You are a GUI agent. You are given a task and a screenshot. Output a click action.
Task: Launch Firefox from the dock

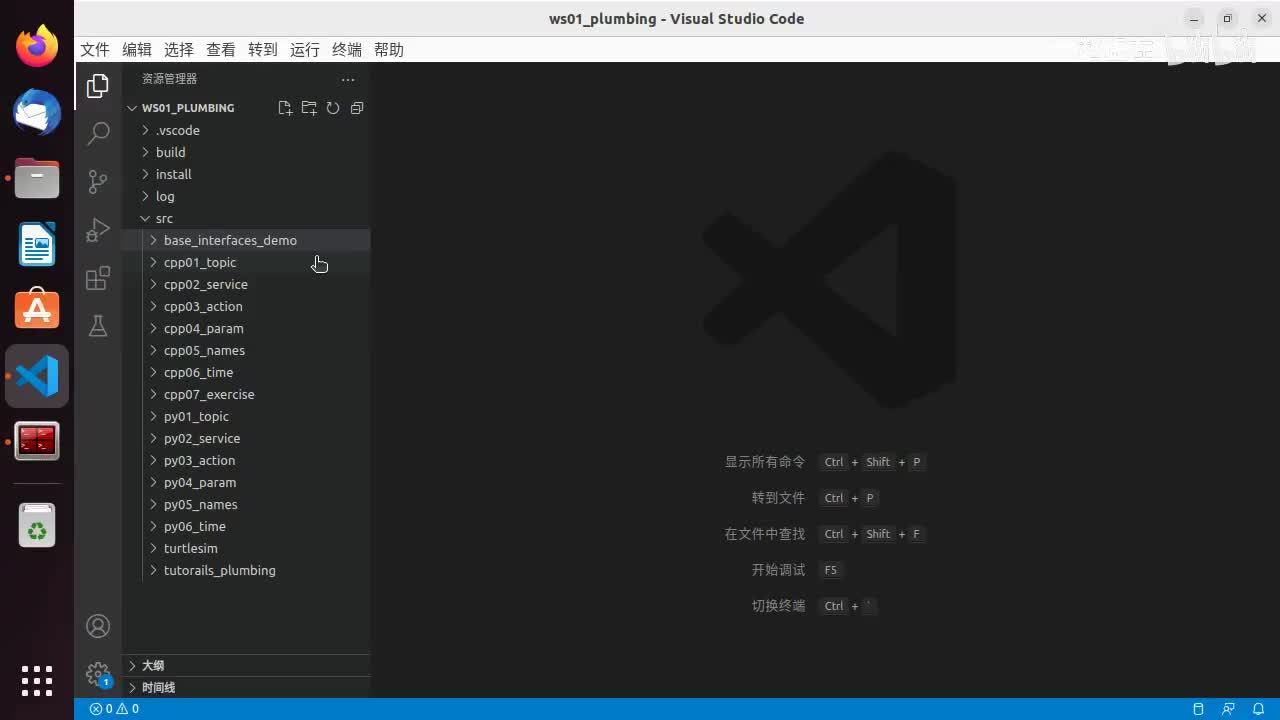click(x=37, y=46)
